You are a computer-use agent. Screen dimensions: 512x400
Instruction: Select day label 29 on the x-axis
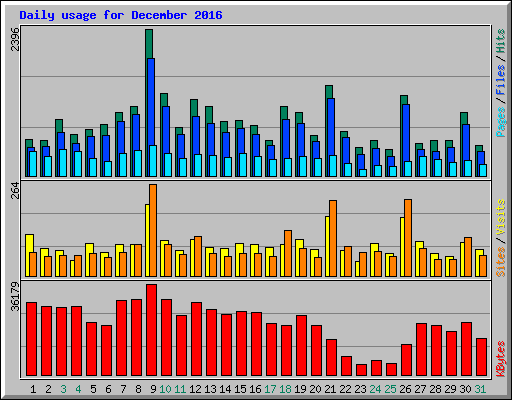pos(450,389)
